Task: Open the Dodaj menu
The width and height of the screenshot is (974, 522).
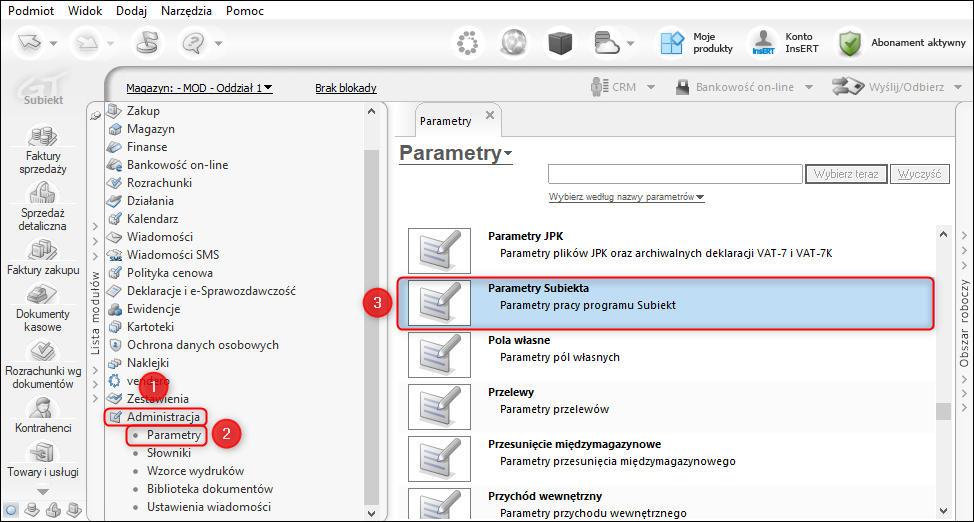Action: coord(130,11)
